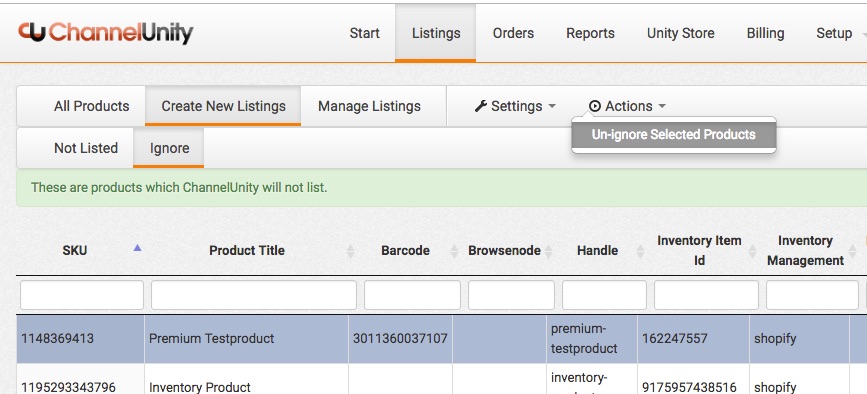867x394 pixels.
Task: Collapse the Actions dropdown caret
Action: (x=662, y=106)
